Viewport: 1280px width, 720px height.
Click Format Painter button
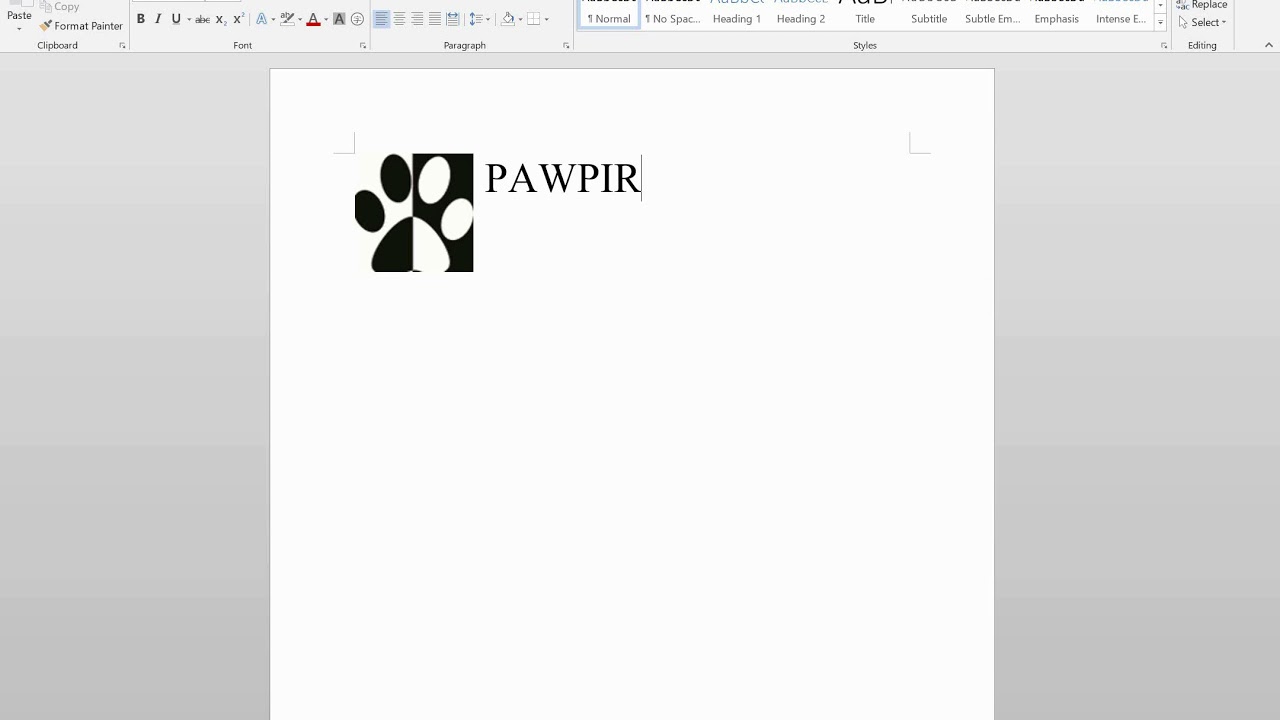[x=81, y=26]
